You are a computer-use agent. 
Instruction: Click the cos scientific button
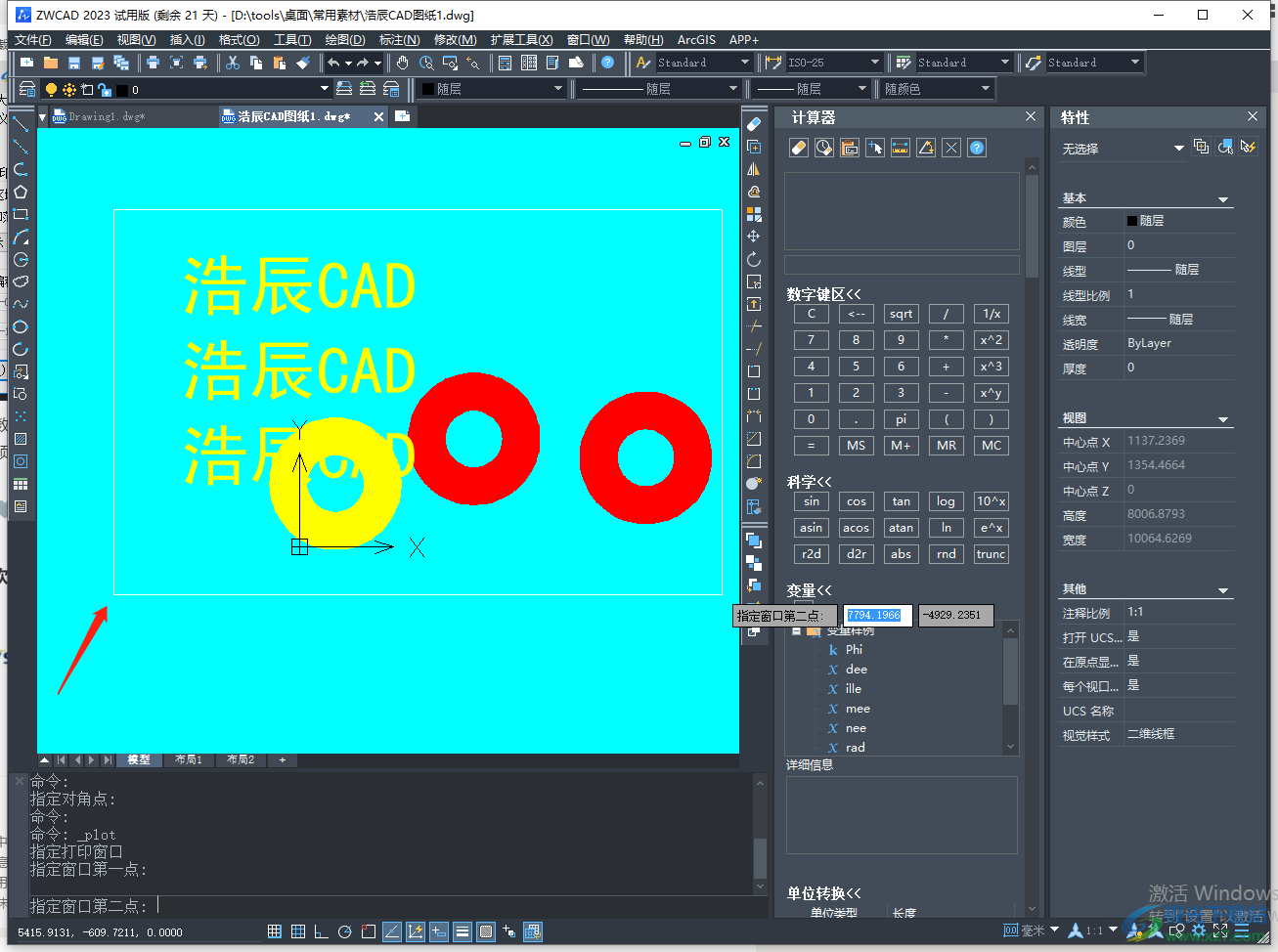click(x=857, y=501)
